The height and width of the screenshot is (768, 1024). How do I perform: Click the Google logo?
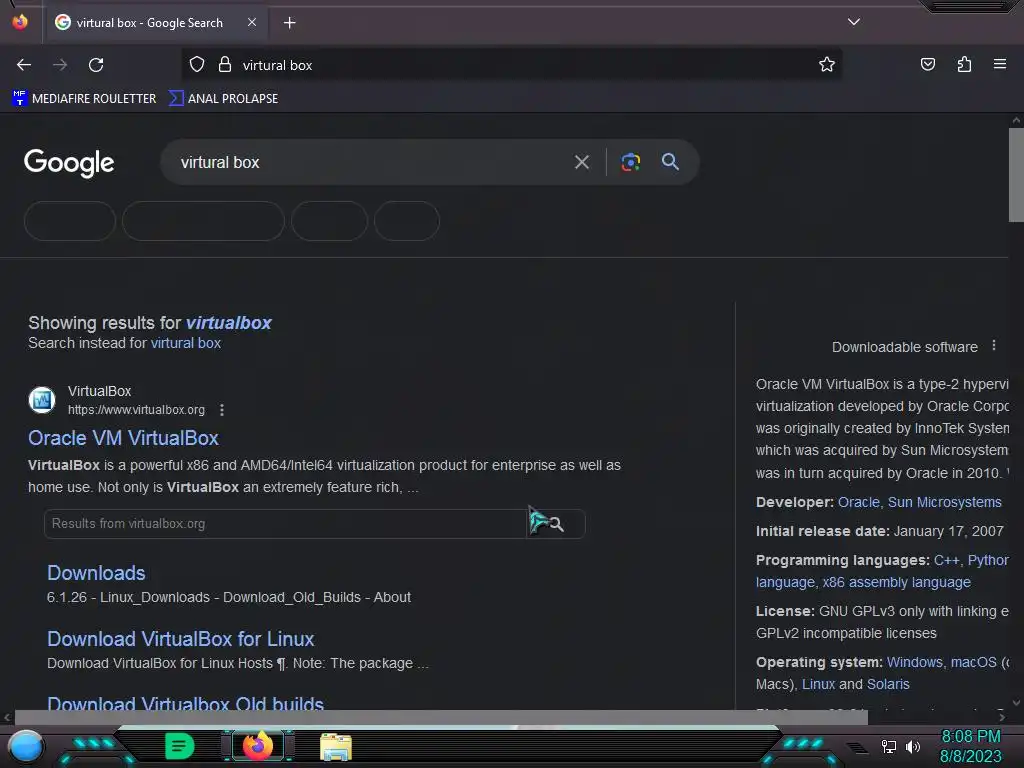pyautogui.click(x=69, y=163)
